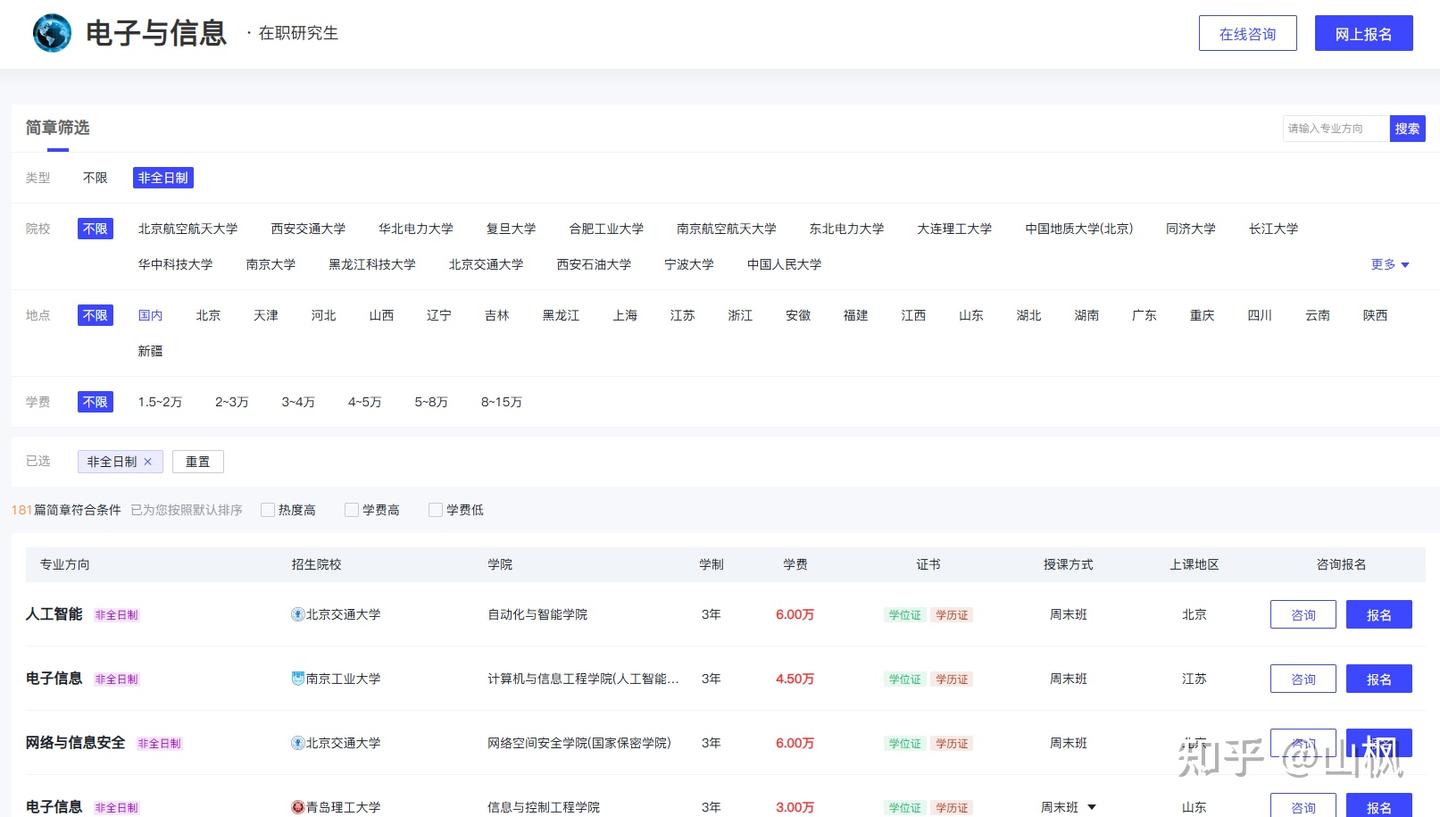Select tuition range 8~15万
The image size is (1440, 817).
click(x=501, y=402)
